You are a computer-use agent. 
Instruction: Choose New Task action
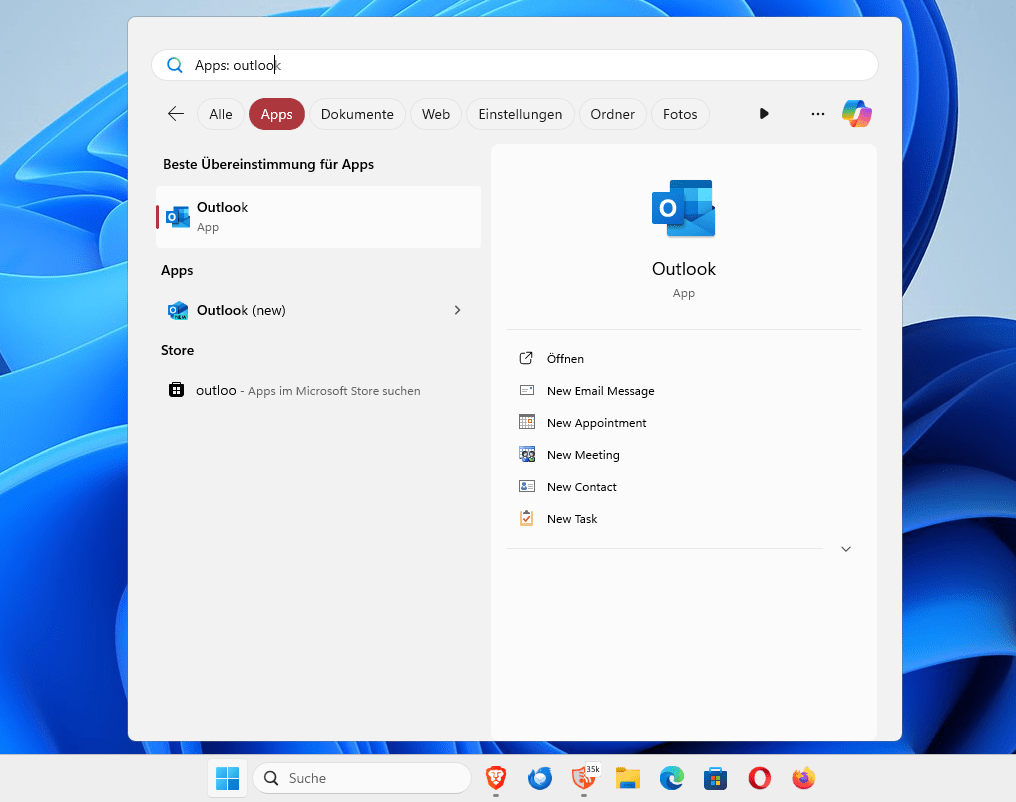tap(572, 519)
